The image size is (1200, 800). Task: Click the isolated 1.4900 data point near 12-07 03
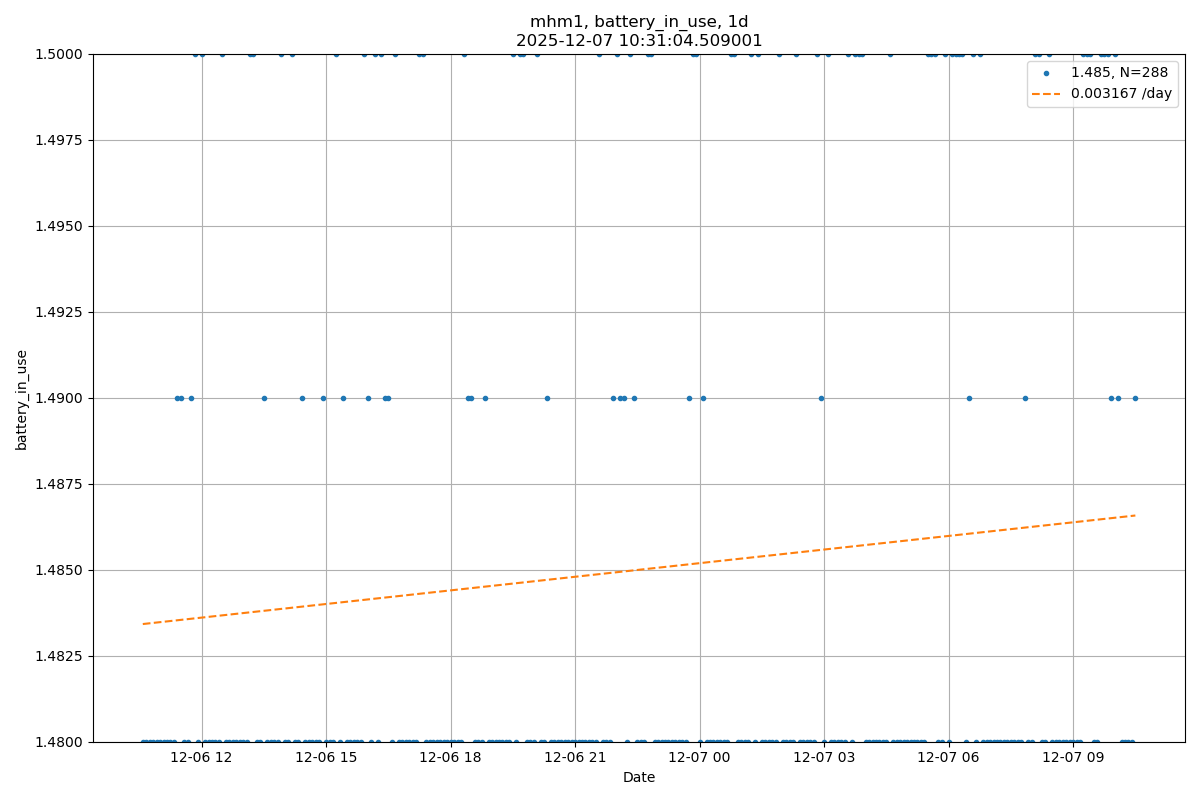821,398
